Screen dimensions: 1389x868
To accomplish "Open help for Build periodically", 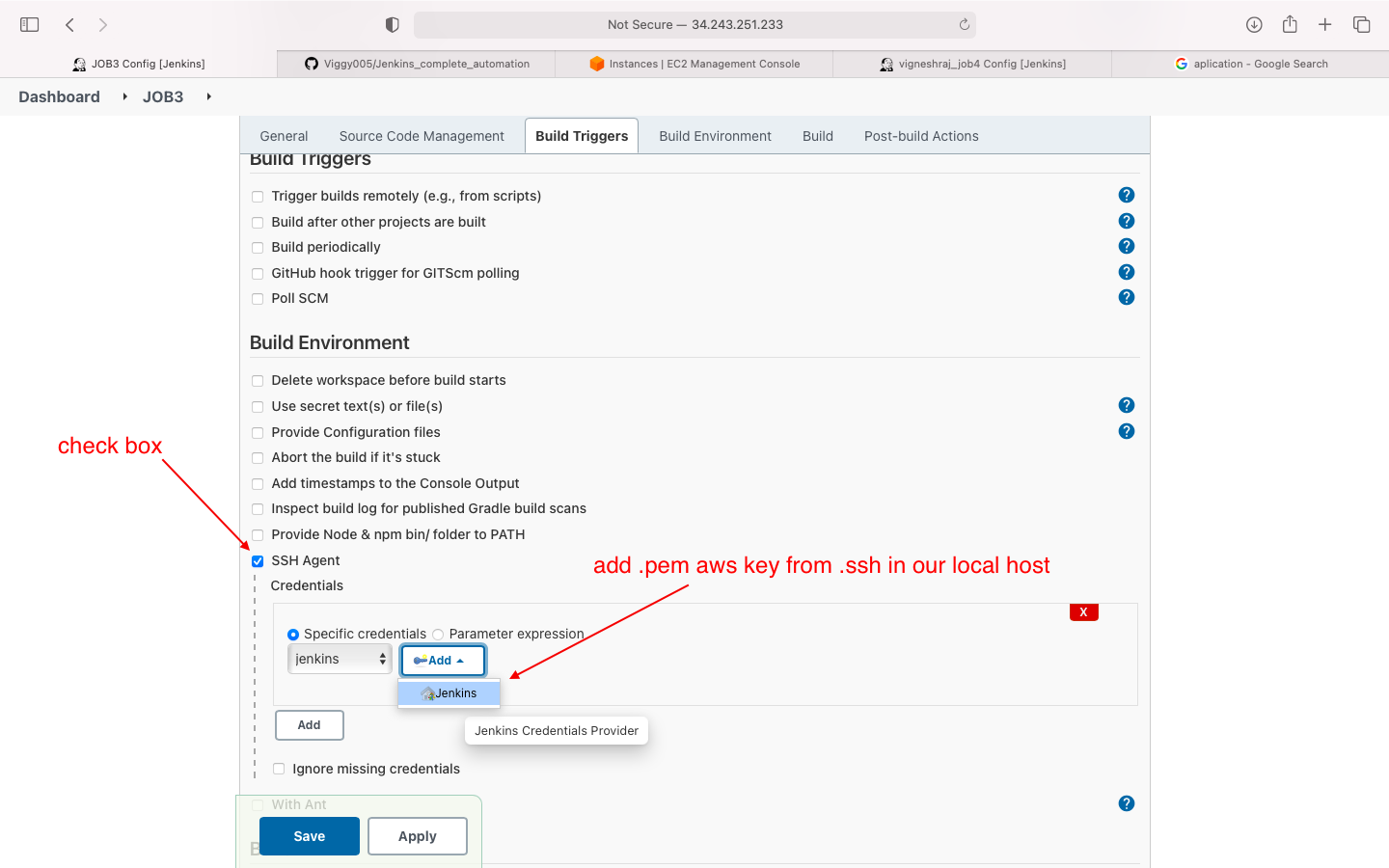I will (x=1127, y=246).
